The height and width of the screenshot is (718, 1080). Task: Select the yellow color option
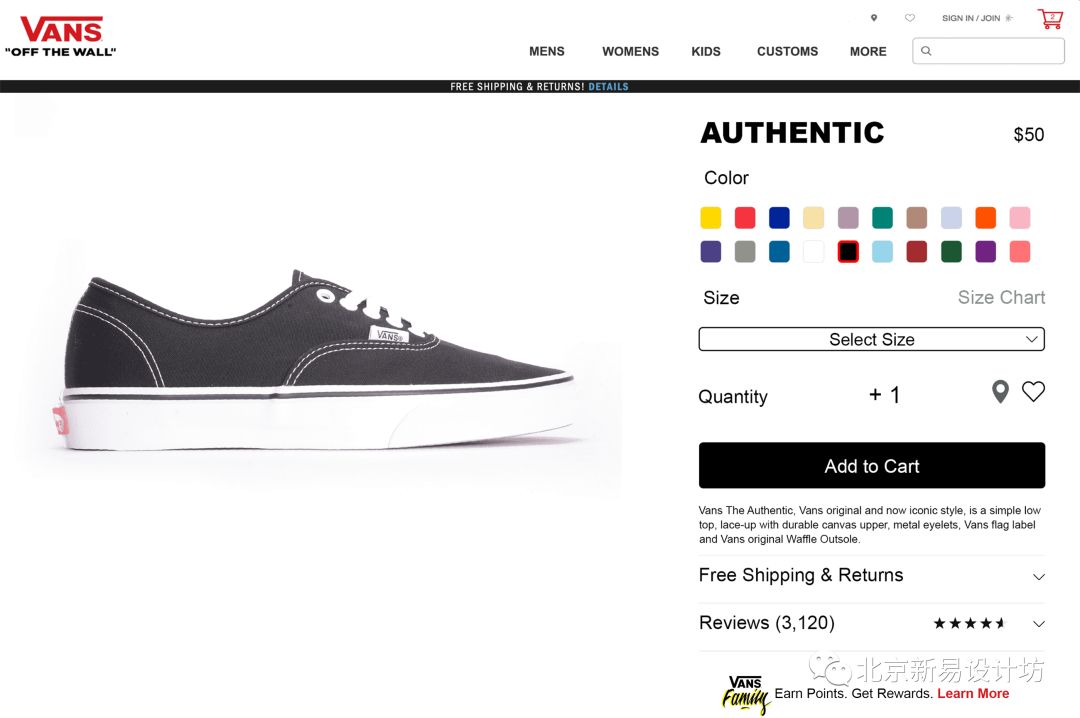click(x=711, y=217)
